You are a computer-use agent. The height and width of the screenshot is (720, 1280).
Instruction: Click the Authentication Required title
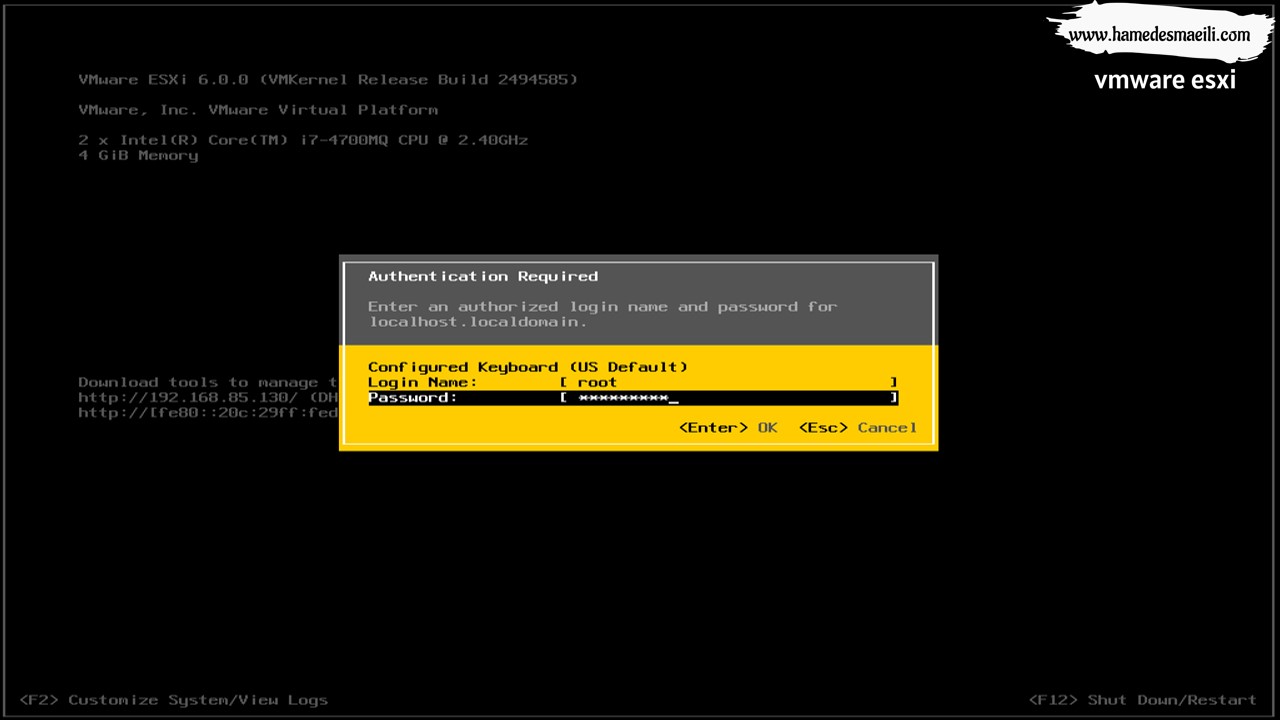(483, 276)
